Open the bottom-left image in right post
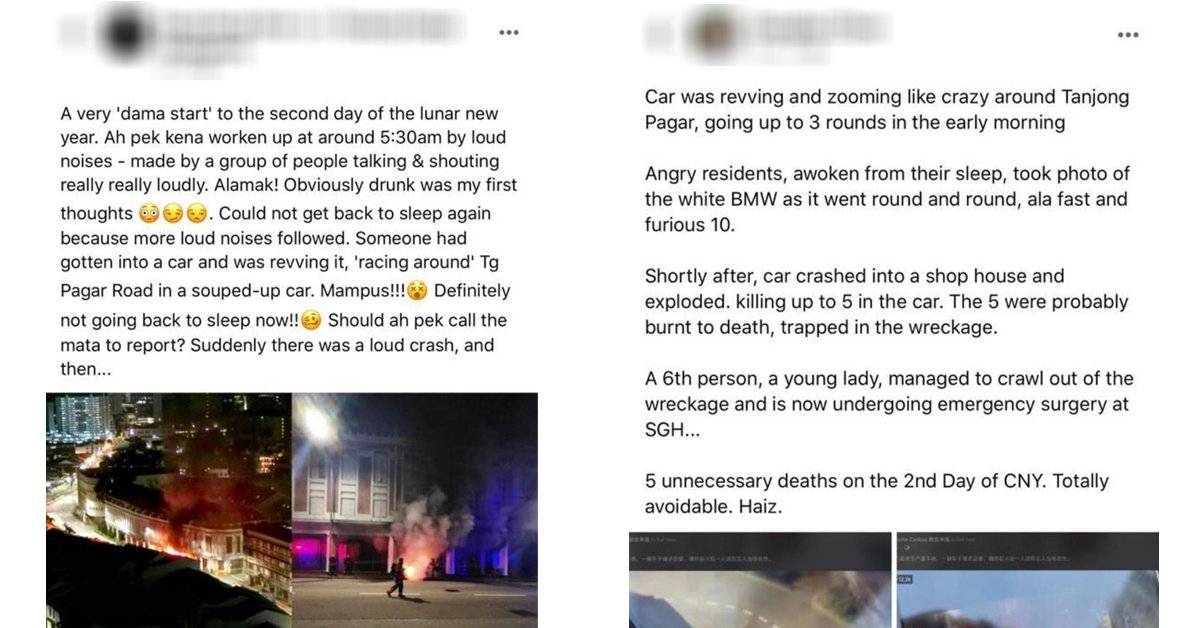 (x=760, y=580)
